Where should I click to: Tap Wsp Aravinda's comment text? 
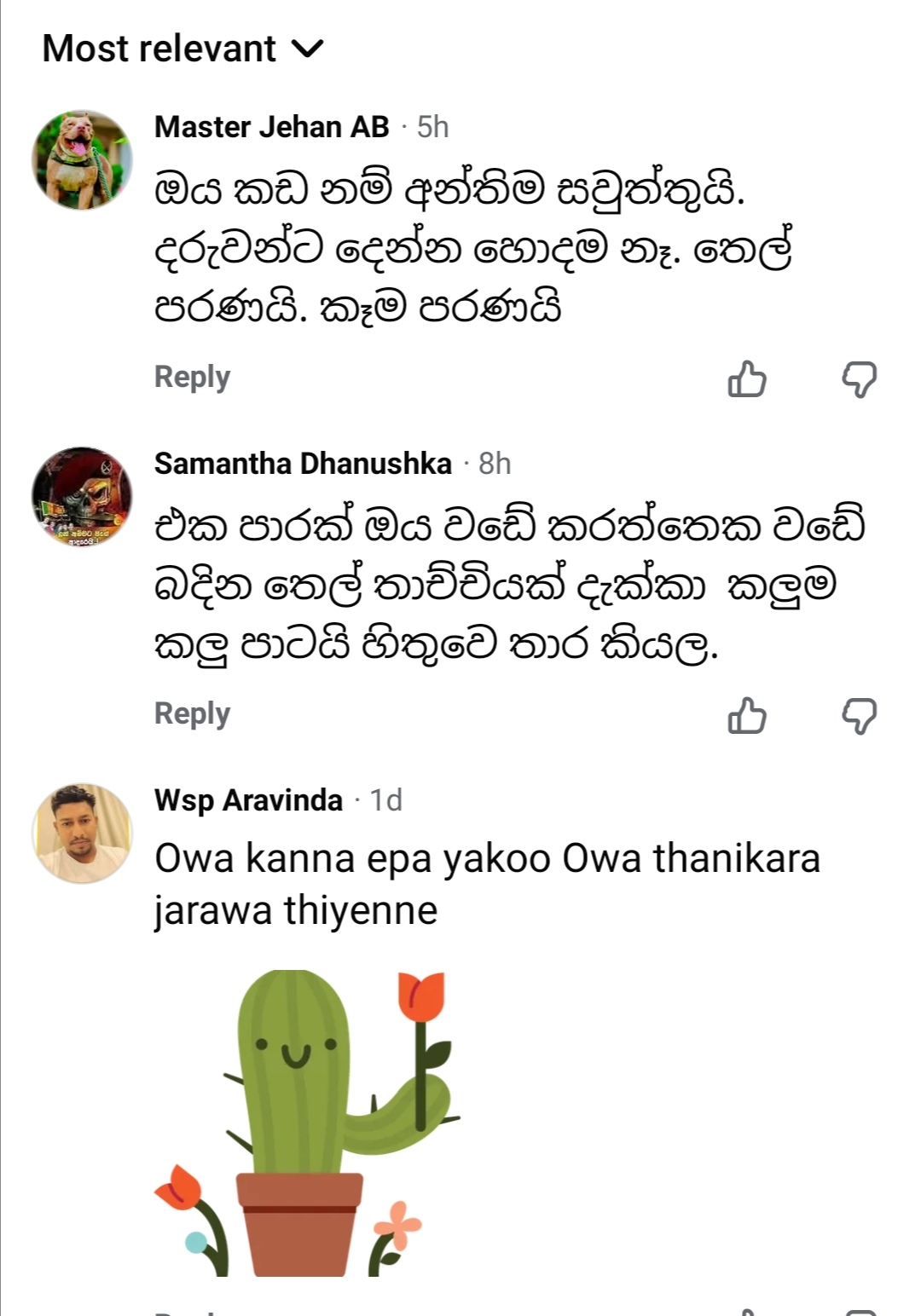pos(486,884)
